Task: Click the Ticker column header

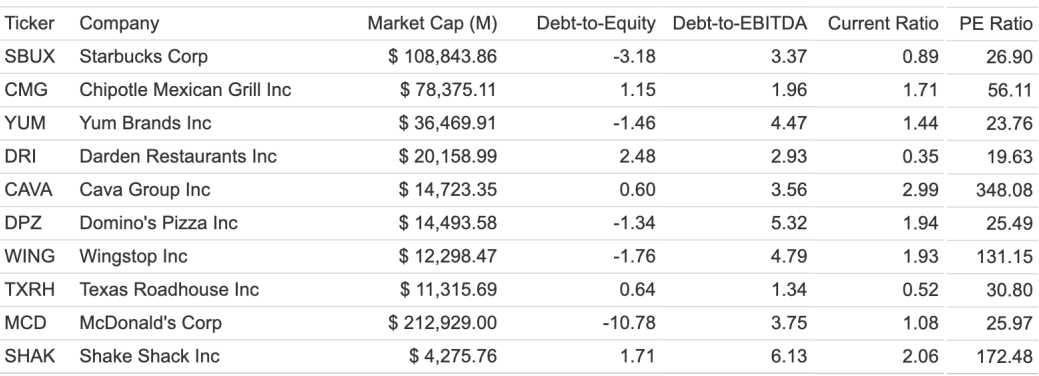Action: coord(29,23)
